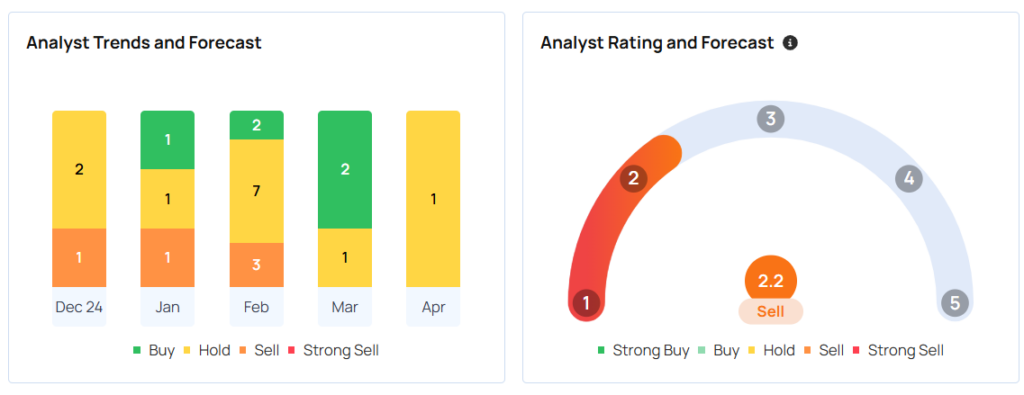1024x395 pixels.
Task: Click the yellow Hold segment showing 7 in Feb
Action: pyautogui.click(x=256, y=191)
